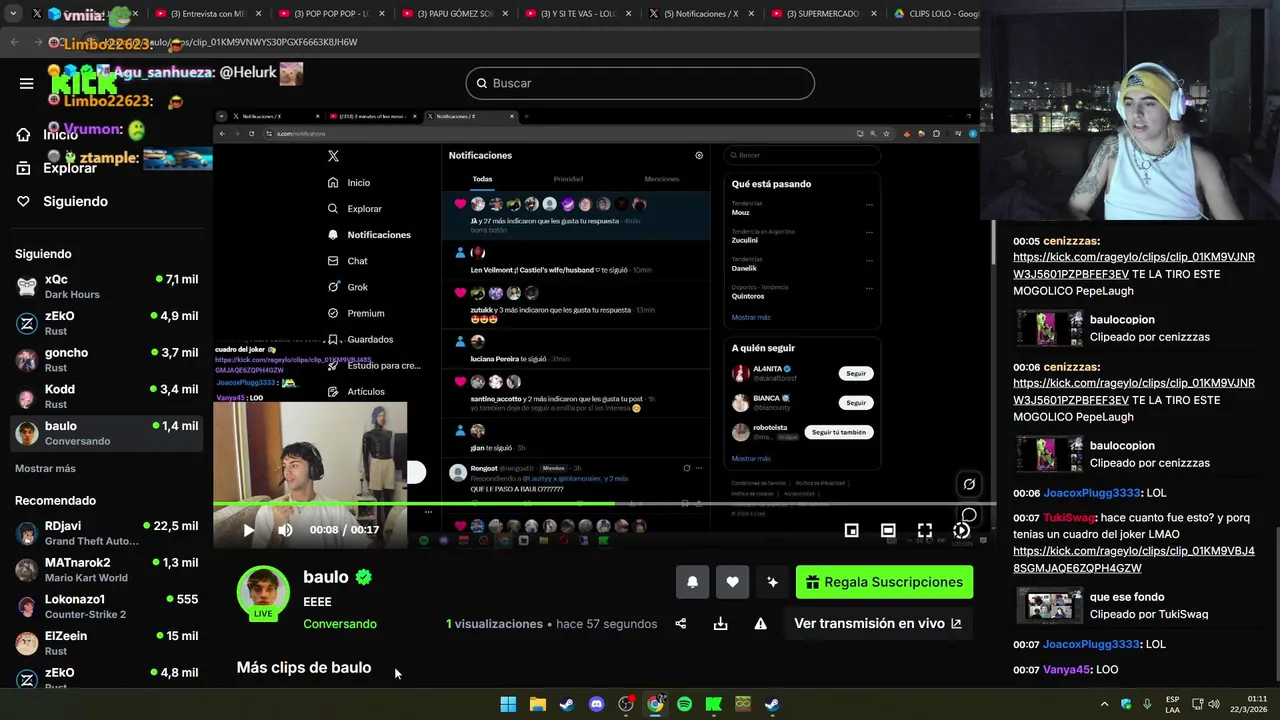The image size is (1280, 720).
Task: Go back with the browser back arrow
Action: click(14, 42)
